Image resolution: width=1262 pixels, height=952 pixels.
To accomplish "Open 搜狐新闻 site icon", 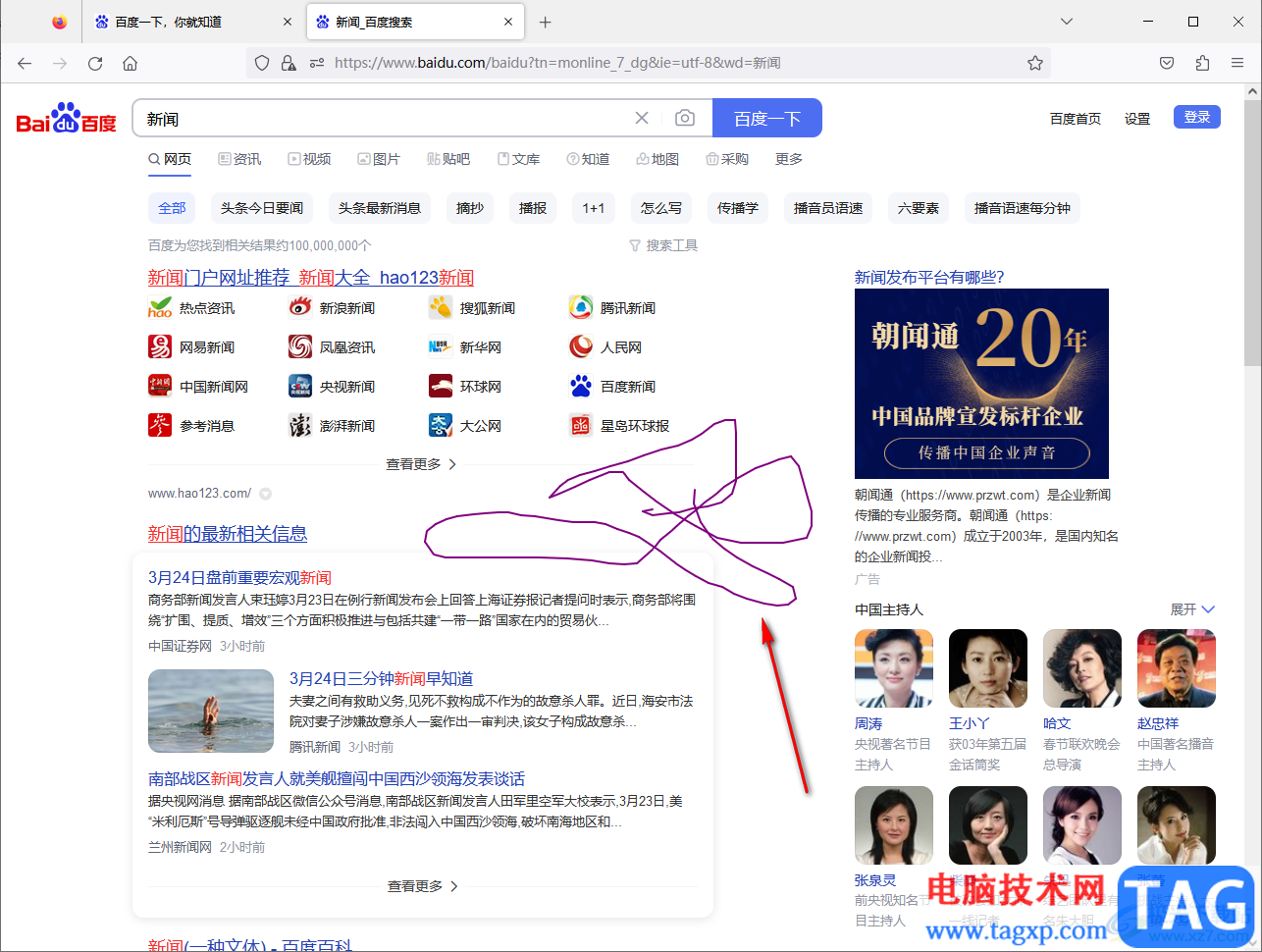I will [441, 307].
